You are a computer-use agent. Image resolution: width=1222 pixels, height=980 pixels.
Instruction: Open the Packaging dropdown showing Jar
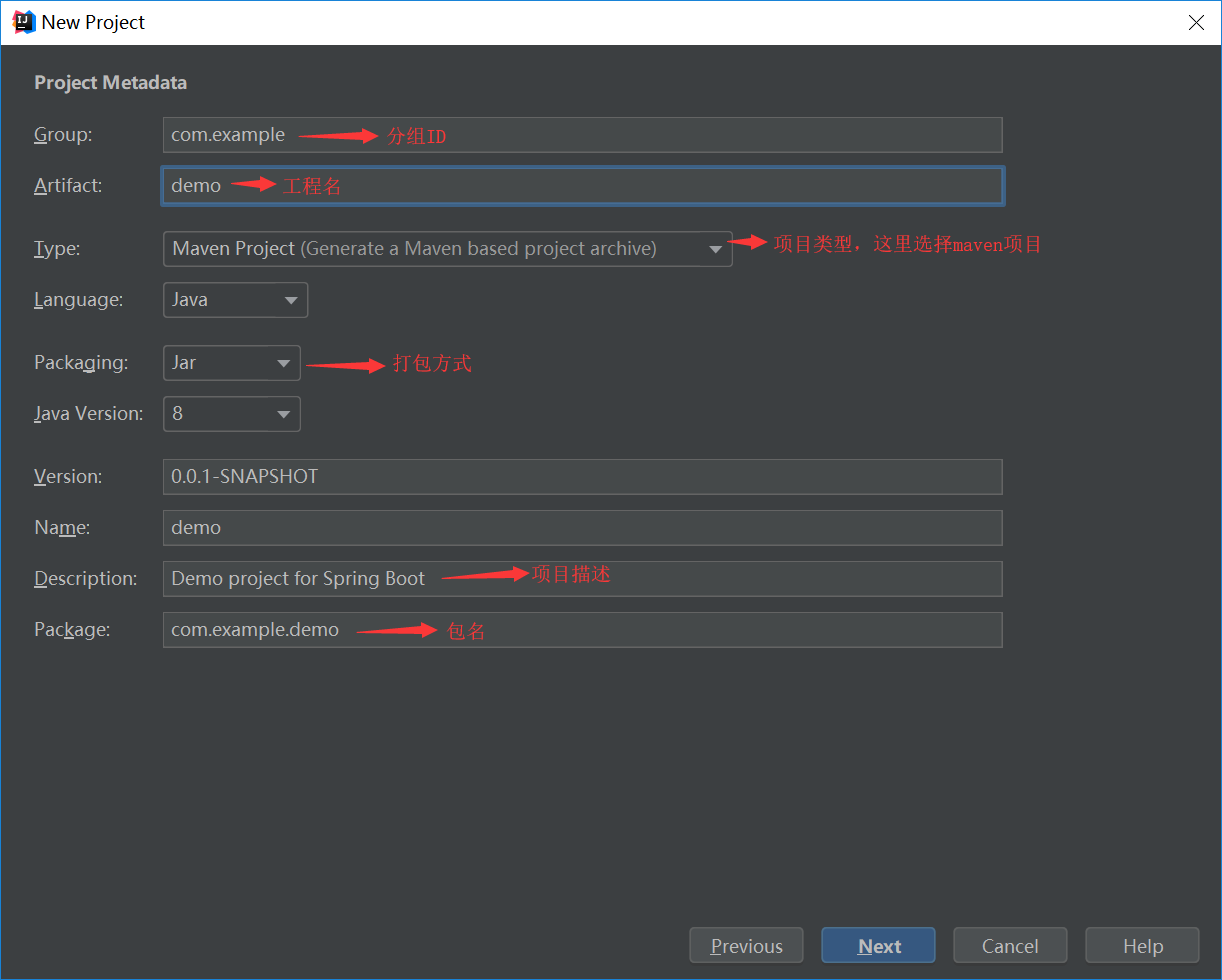tap(231, 363)
